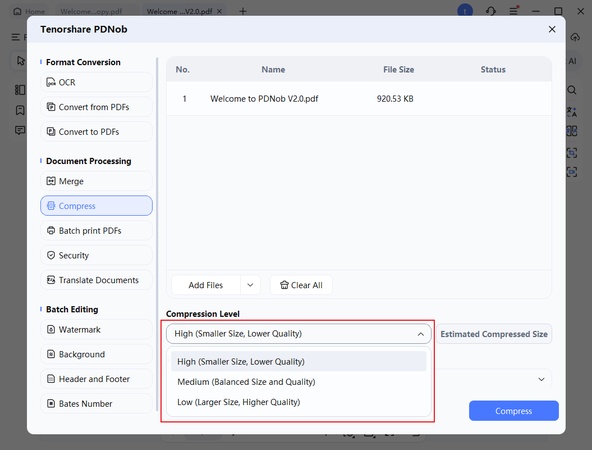Select Convert to PDFs option
The height and width of the screenshot is (450, 592).
point(96,132)
